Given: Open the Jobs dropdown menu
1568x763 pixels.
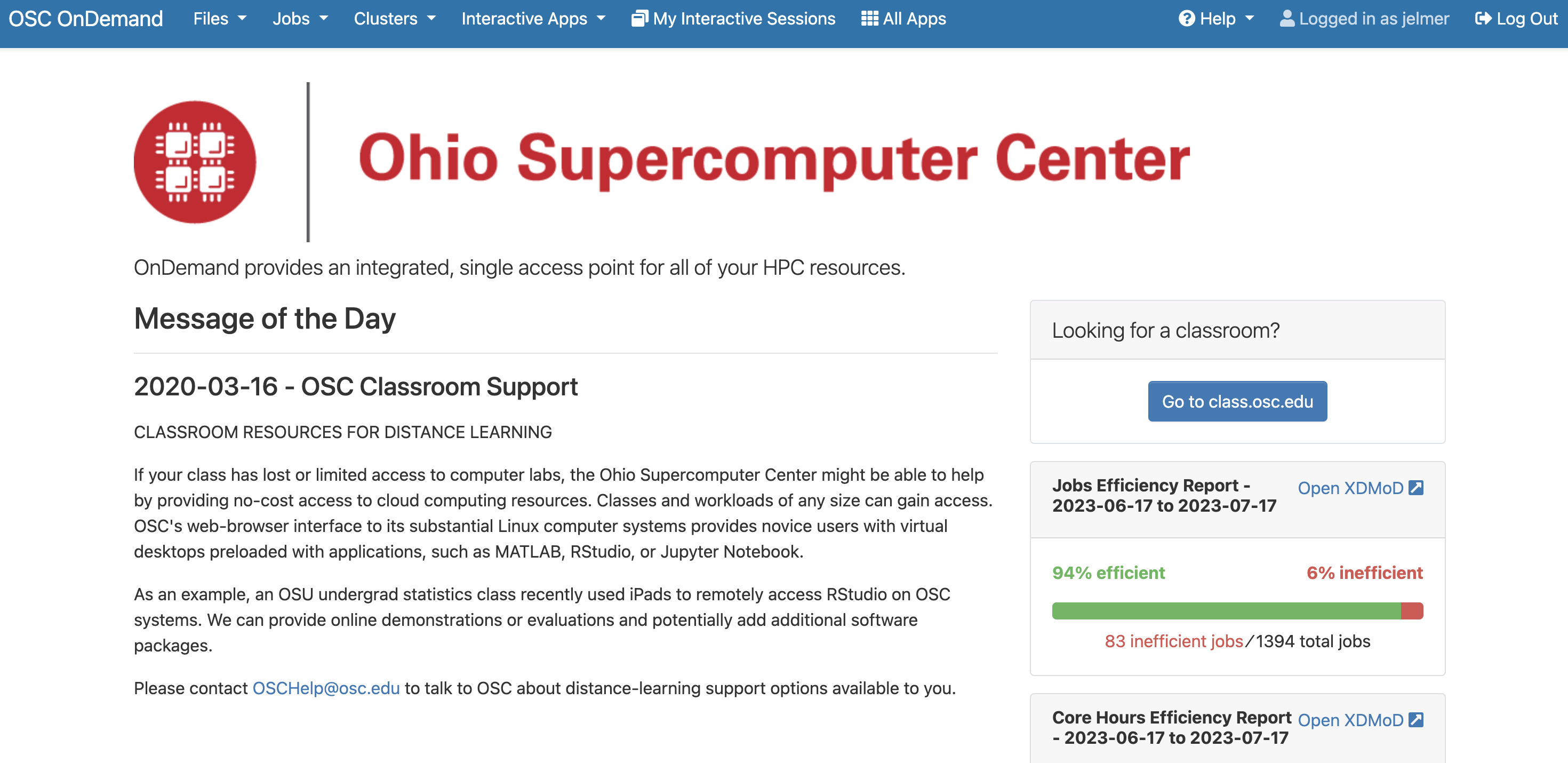Looking at the screenshot, I should pos(300,19).
